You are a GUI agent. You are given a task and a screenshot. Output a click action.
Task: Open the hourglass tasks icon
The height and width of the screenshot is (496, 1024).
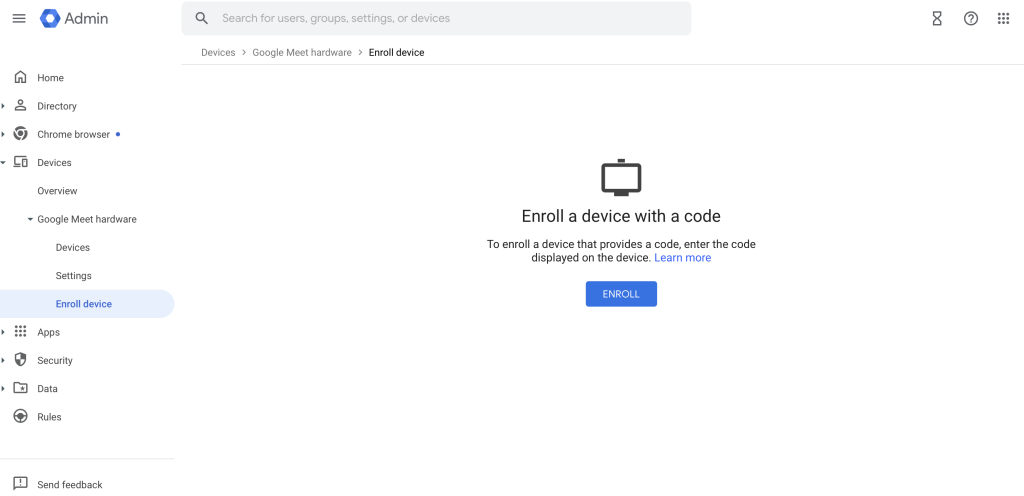pos(937,18)
